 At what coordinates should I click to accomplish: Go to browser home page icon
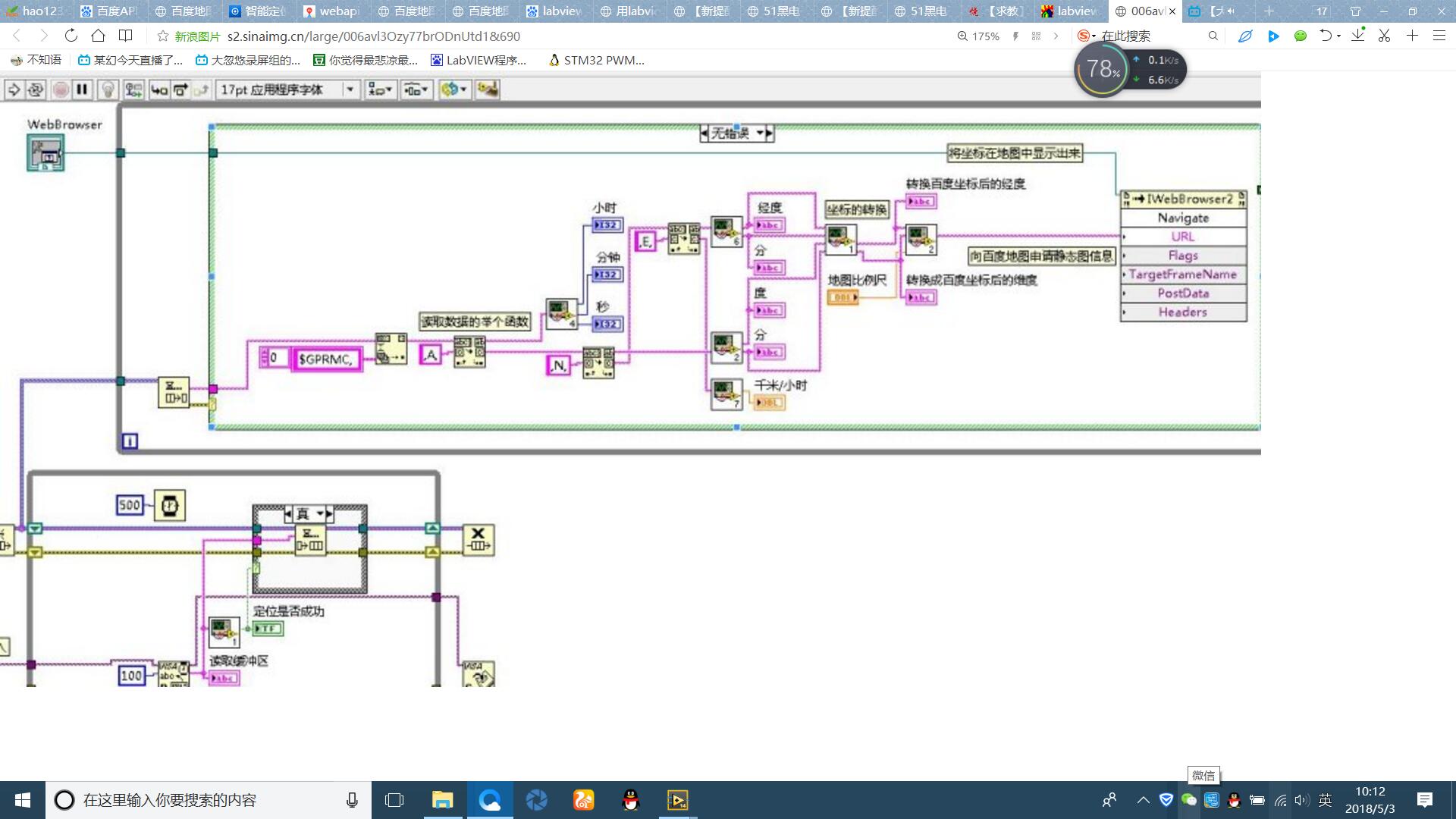[x=98, y=36]
